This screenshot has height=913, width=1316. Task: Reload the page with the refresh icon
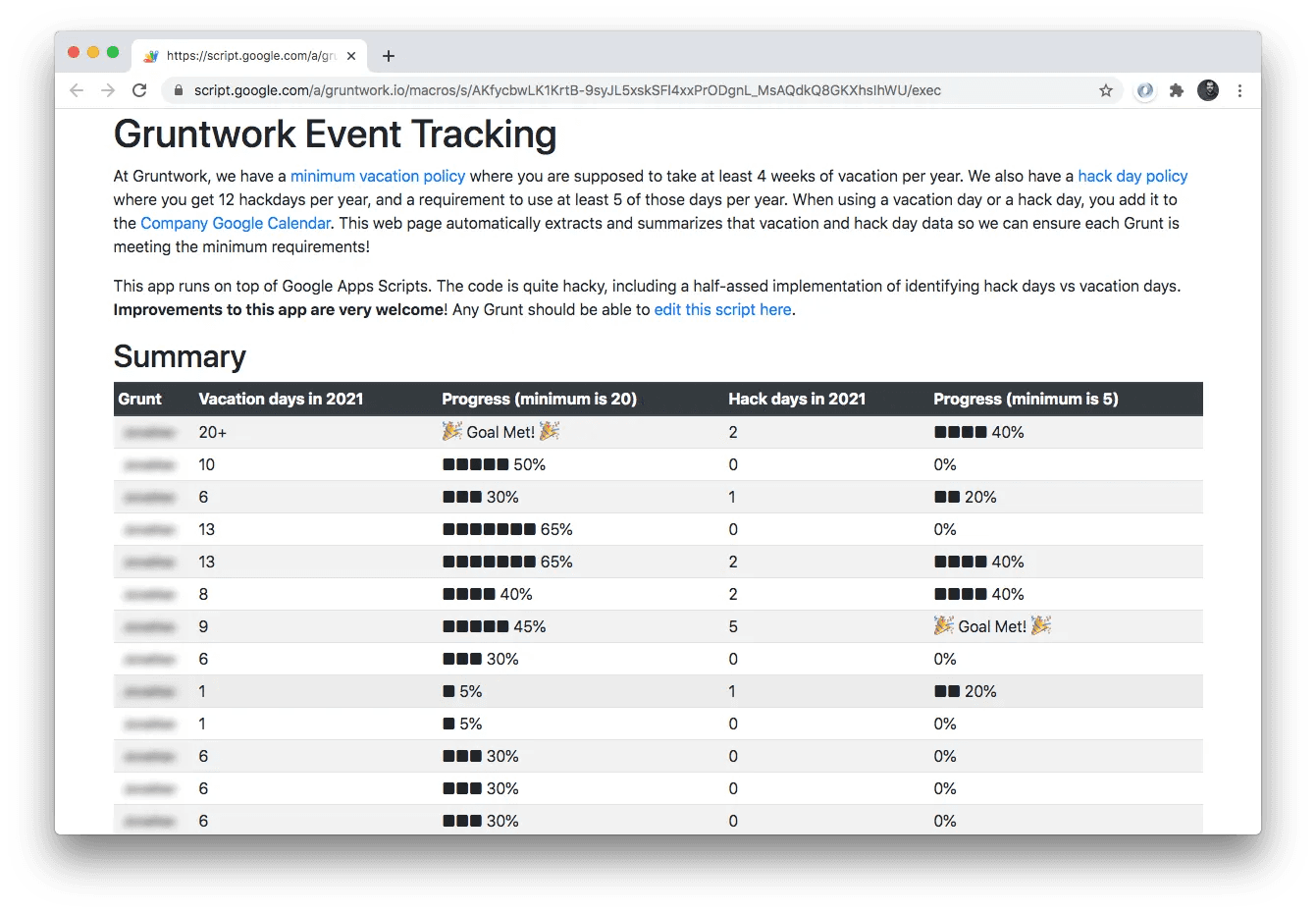(139, 90)
